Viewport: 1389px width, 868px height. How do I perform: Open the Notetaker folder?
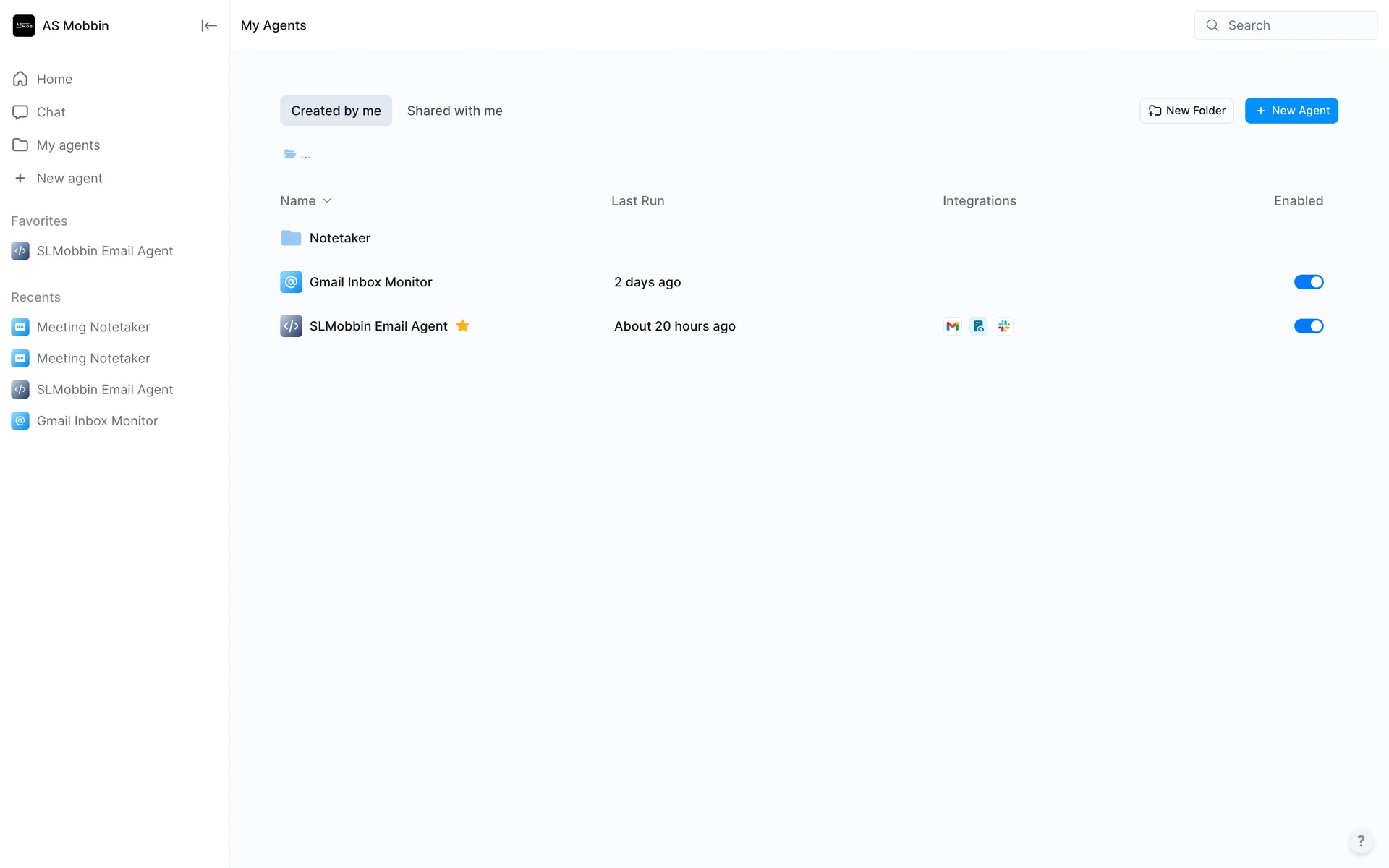339,238
